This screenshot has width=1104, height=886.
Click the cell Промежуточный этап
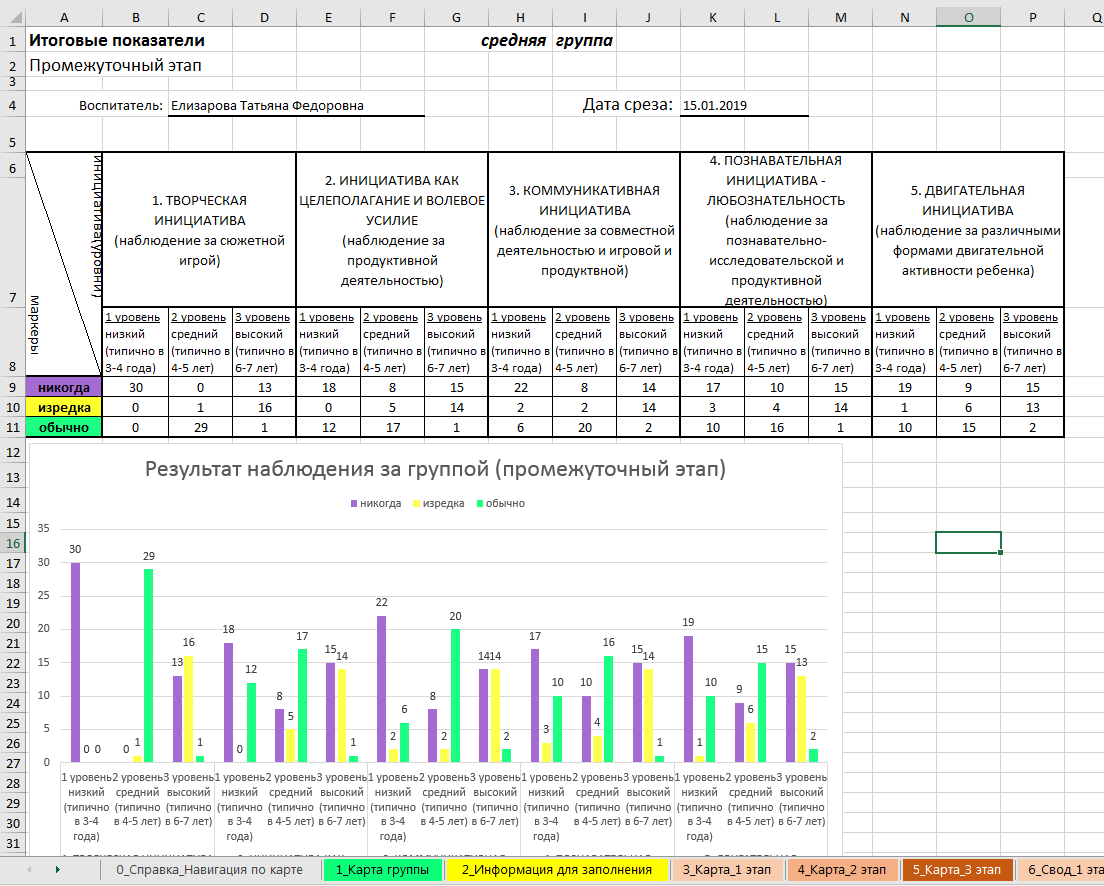click(115, 65)
